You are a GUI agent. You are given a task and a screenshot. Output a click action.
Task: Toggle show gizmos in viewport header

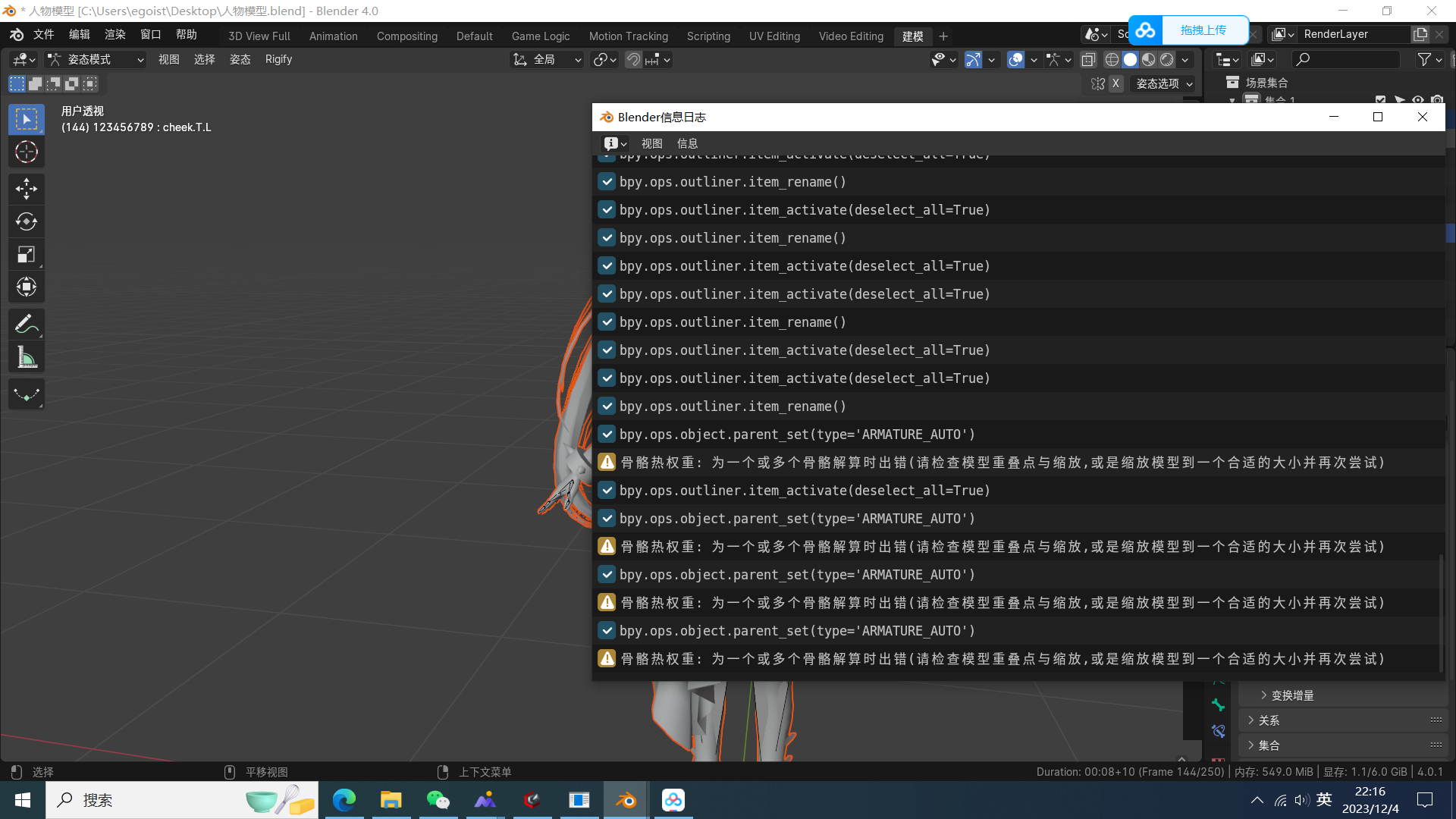(x=973, y=59)
